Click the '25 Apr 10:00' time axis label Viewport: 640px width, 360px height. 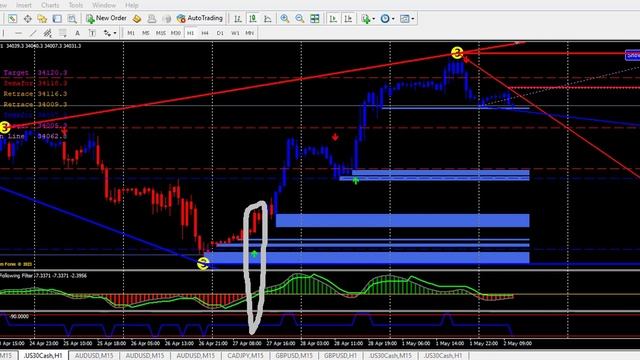(x=78, y=344)
